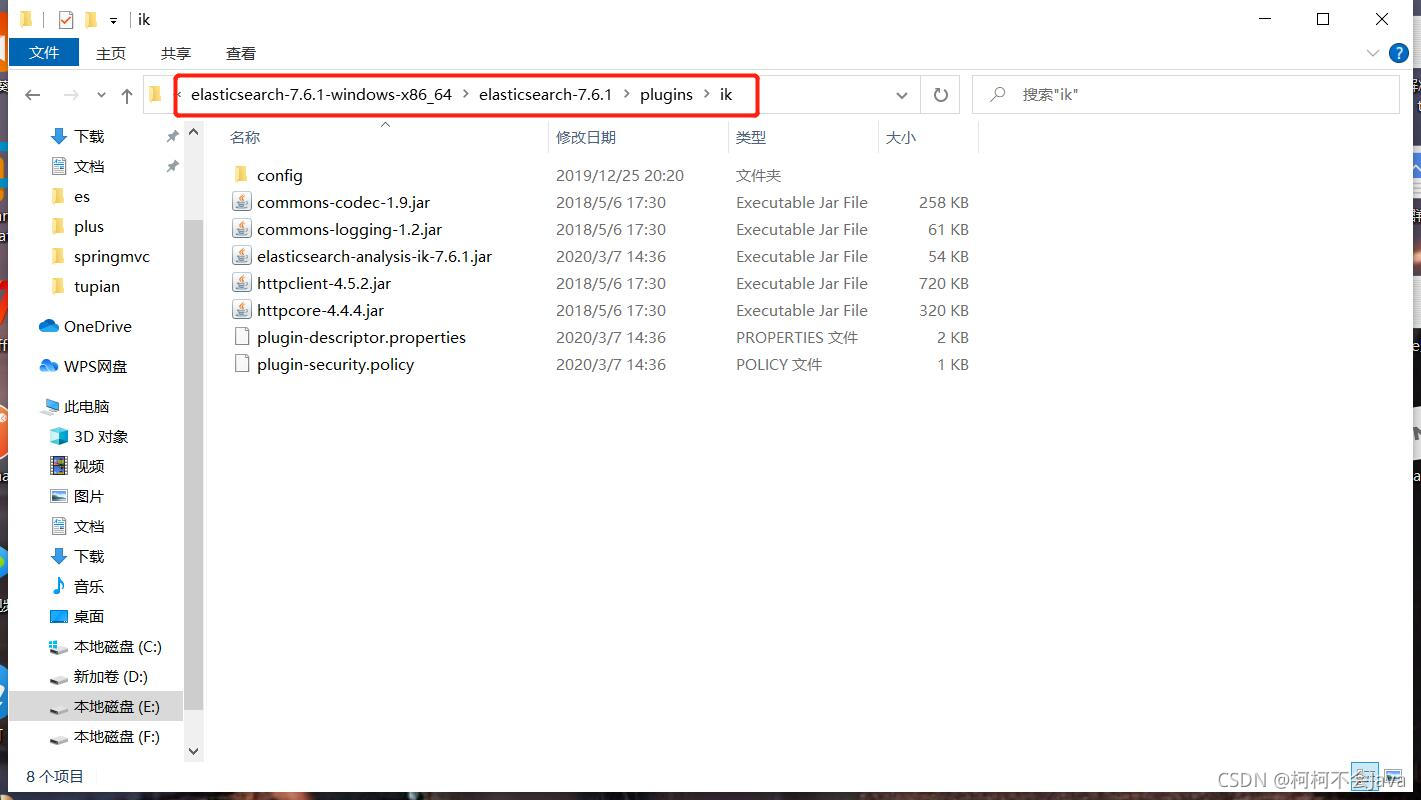The height and width of the screenshot is (800, 1421).
Task: Expand breadcrumb after elasticsearch-7.6.1
Action: coord(626,95)
